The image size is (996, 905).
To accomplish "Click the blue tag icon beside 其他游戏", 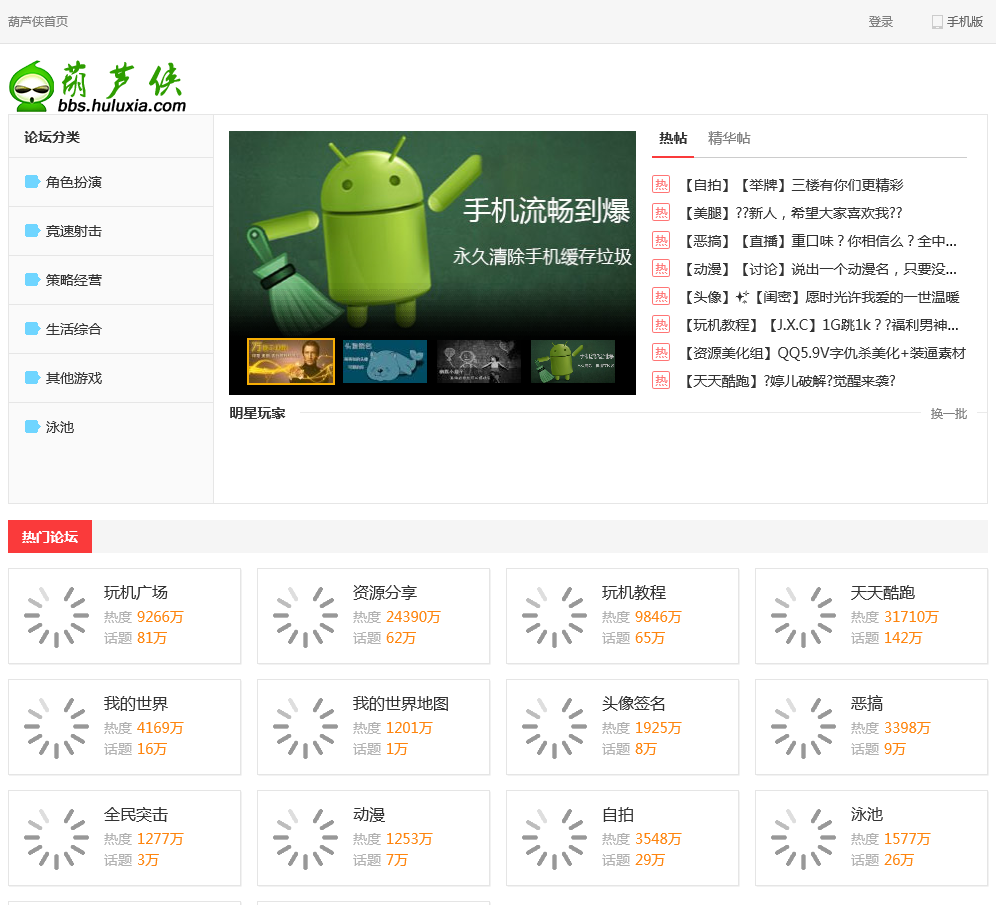I will coord(32,378).
